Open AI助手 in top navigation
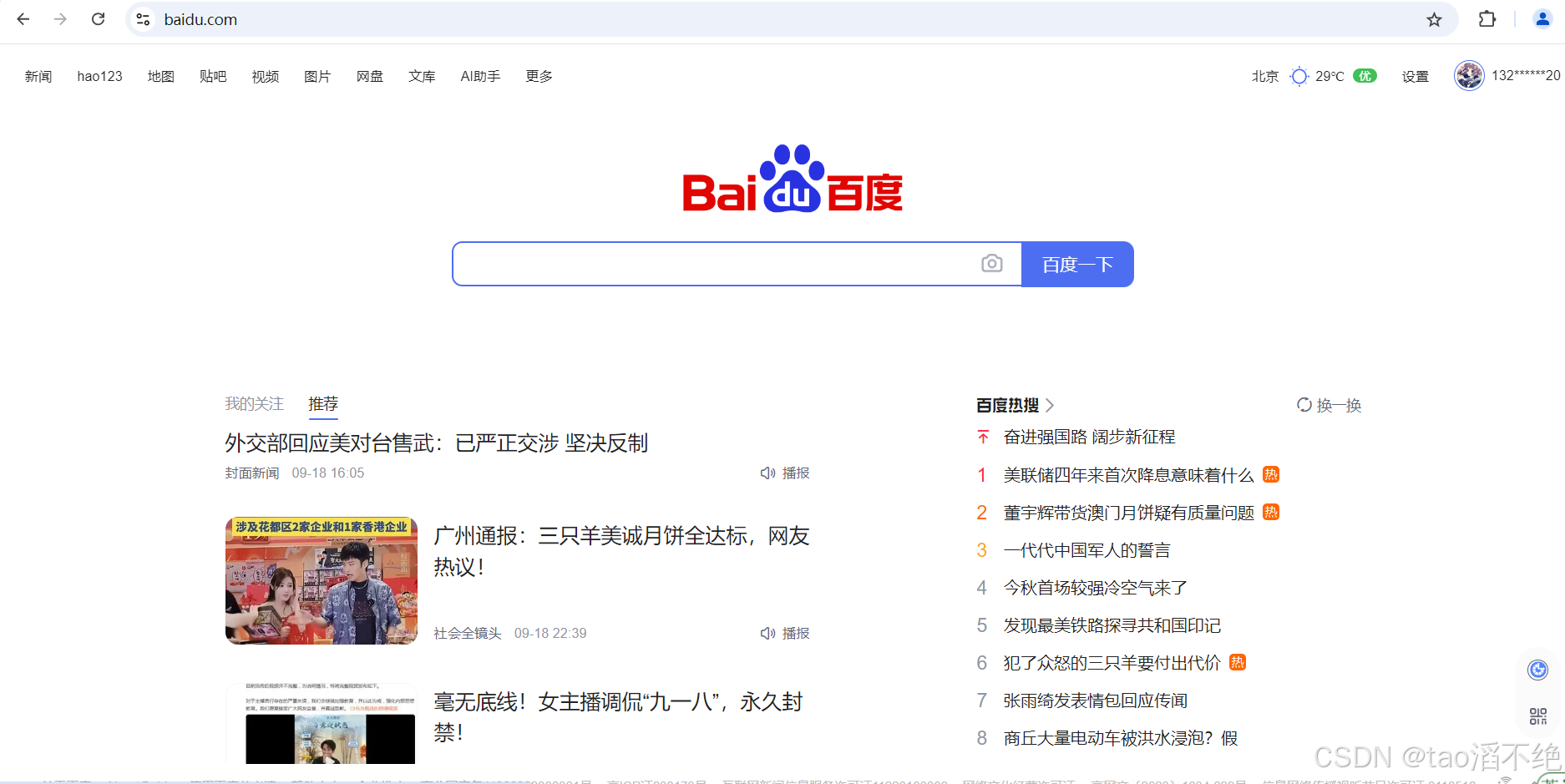The height and width of the screenshot is (784, 1565). point(480,76)
